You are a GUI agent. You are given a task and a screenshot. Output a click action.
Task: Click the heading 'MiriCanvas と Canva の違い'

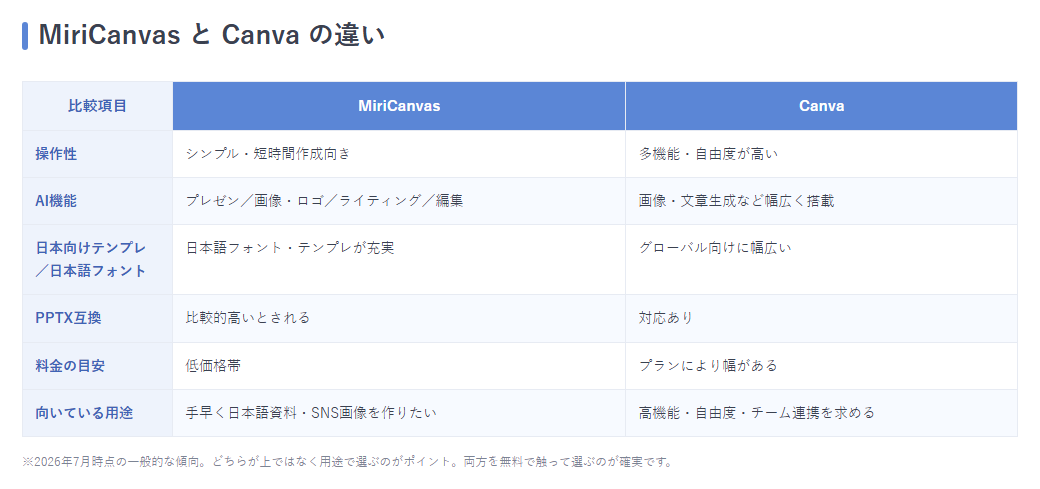(x=212, y=35)
